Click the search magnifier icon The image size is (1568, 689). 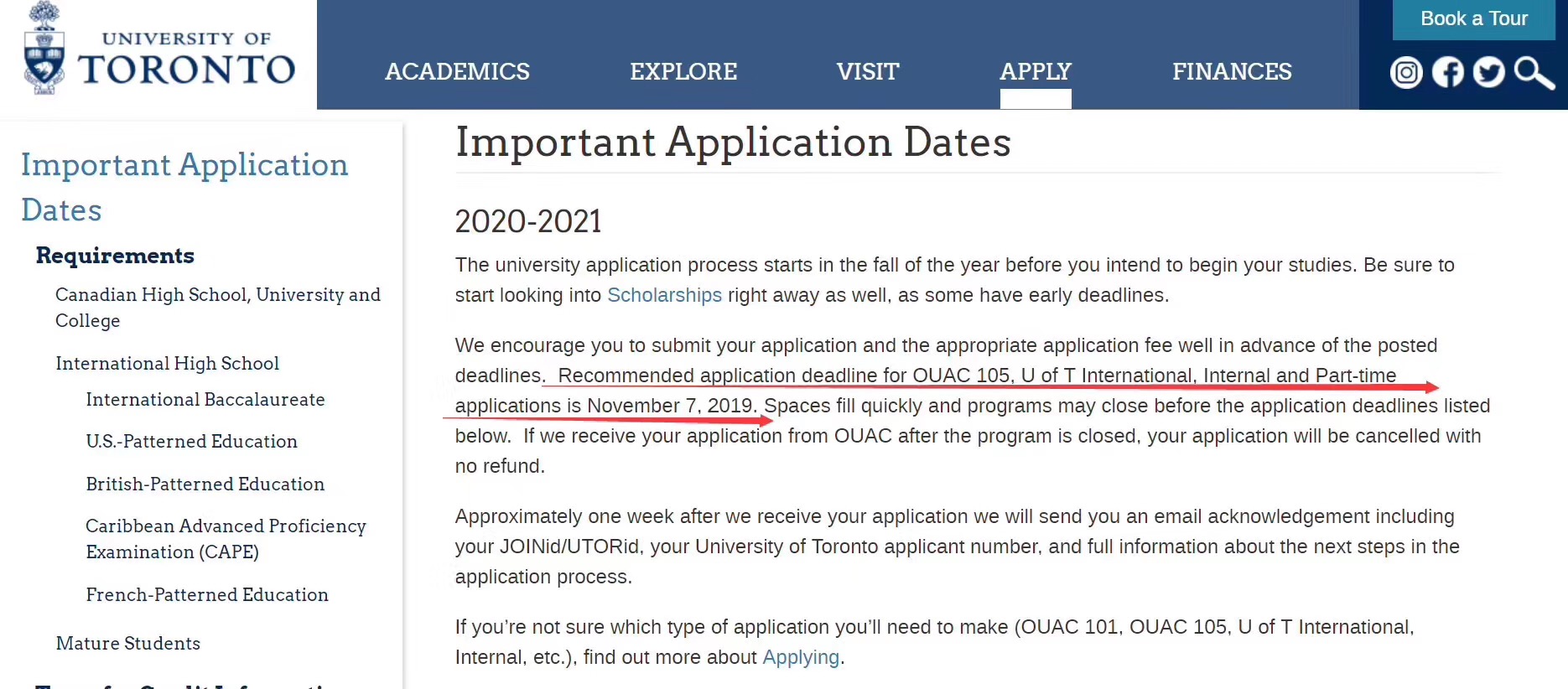point(1534,73)
